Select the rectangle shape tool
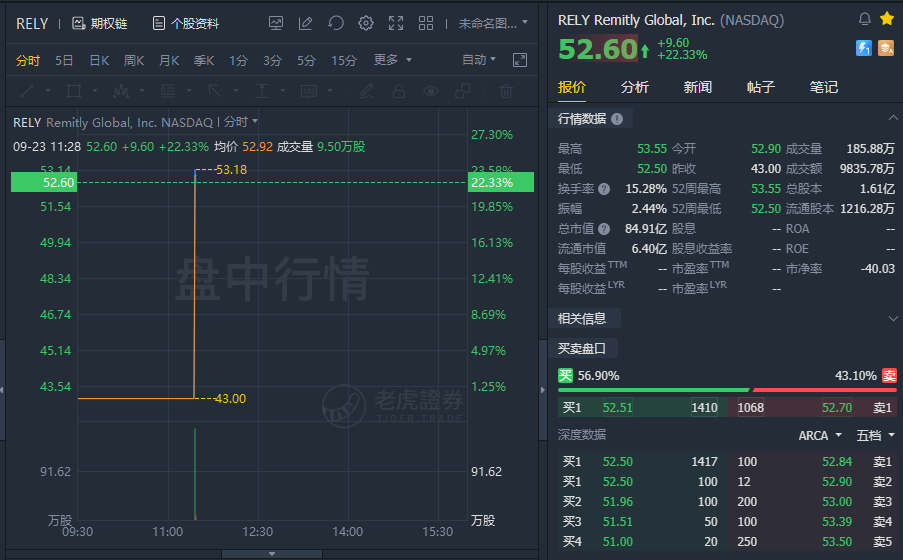 (74, 91)
